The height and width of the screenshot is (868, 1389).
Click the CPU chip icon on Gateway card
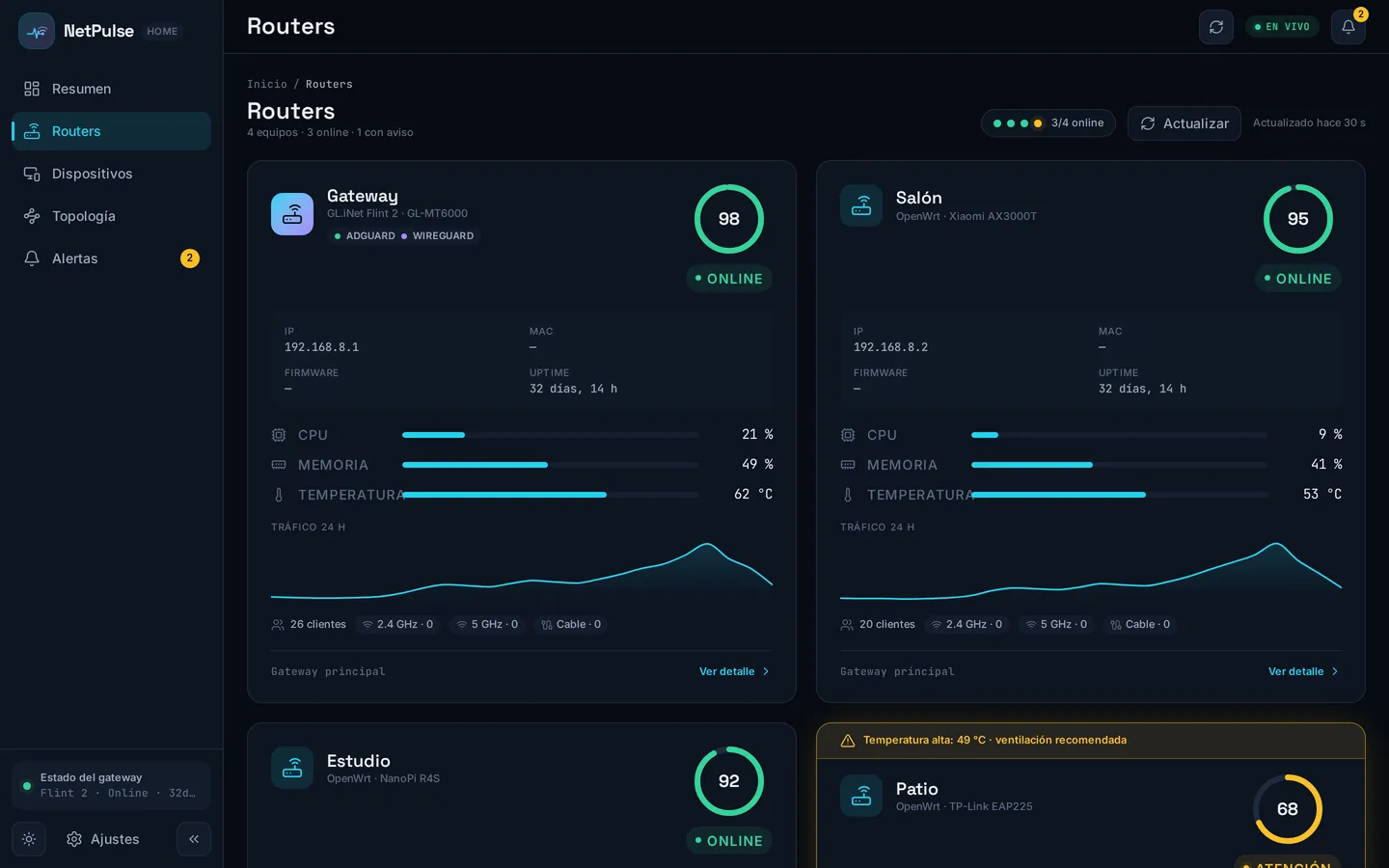coord(279,435)
